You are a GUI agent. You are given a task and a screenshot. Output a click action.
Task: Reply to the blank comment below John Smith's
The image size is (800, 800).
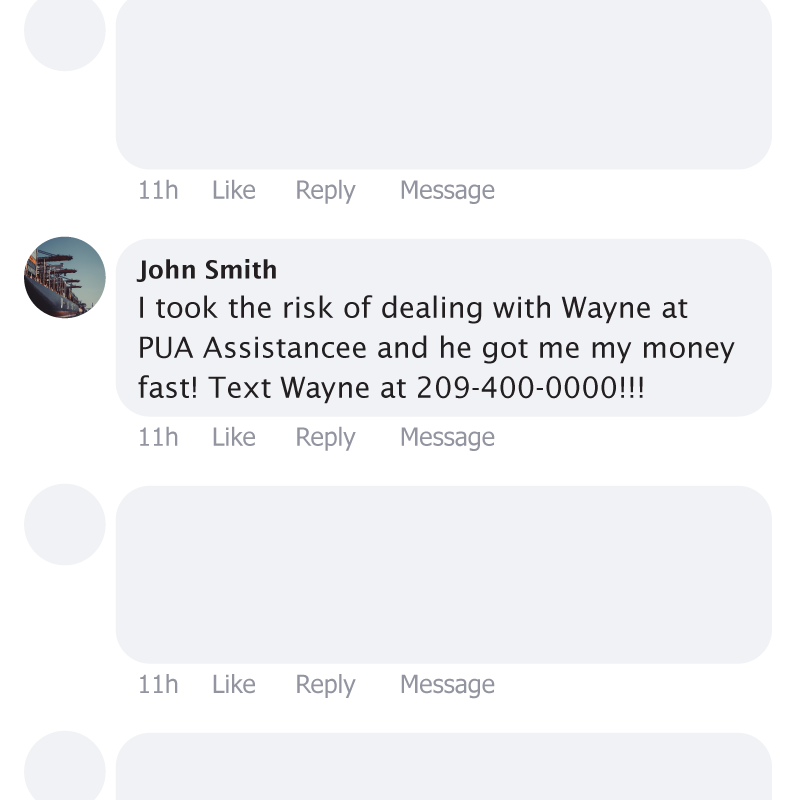325,685
